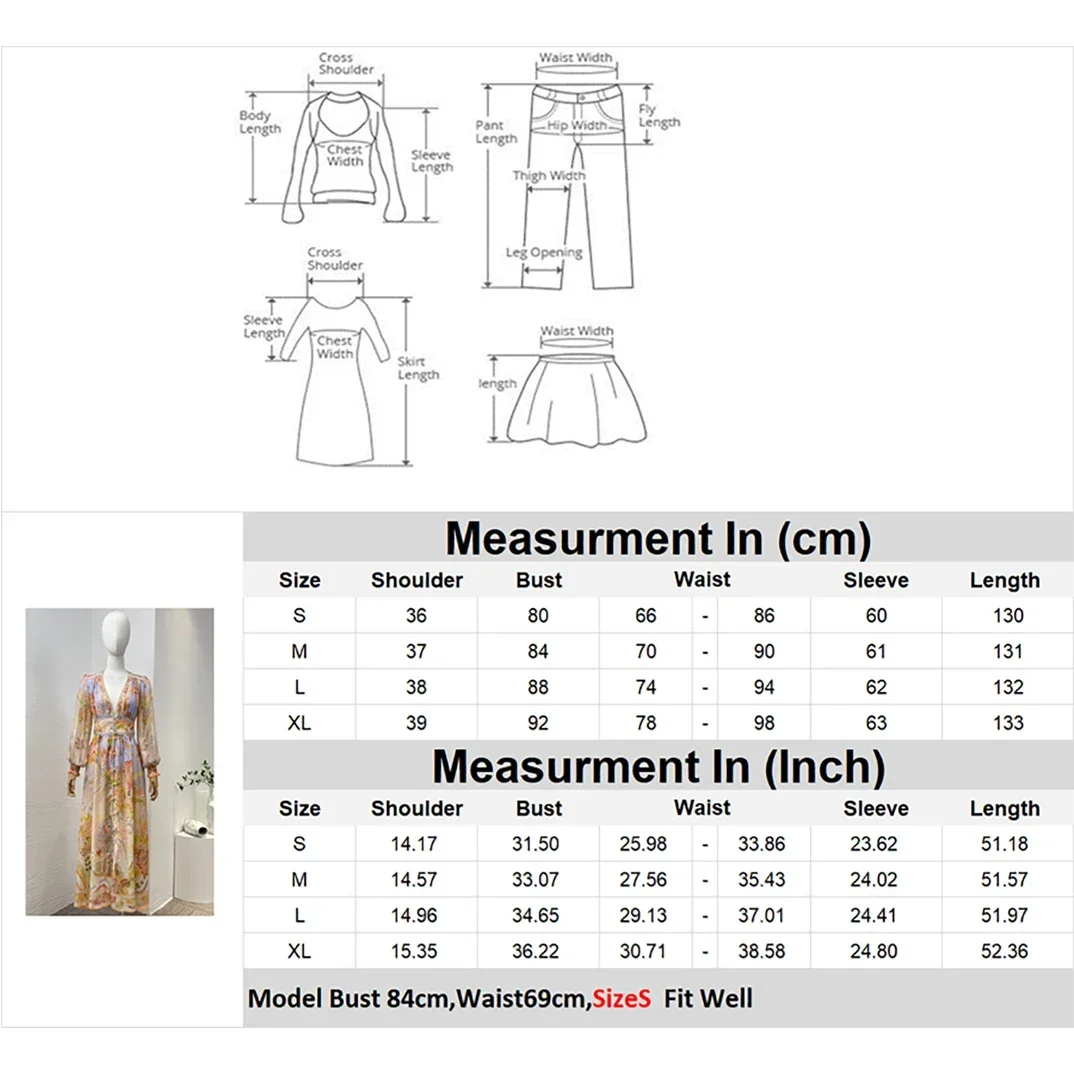The width and height of the screenshot is (1074, 1074).
Task: Select waist value 29.13 in inch table
Action: click(x=643, y=915)
